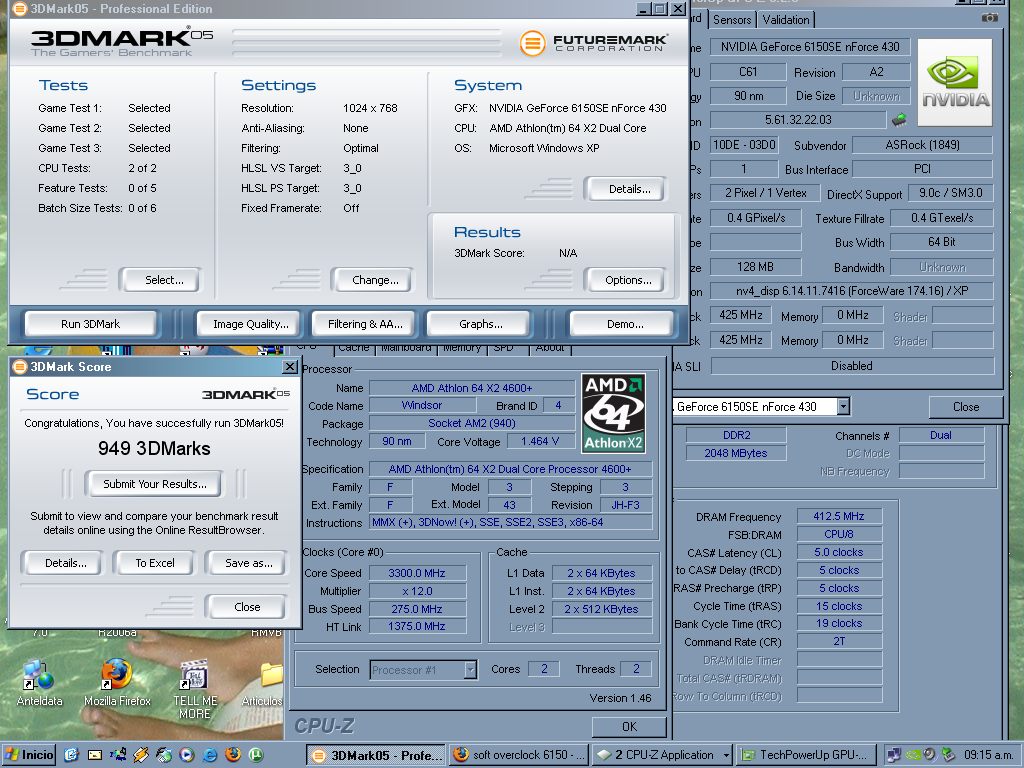Screen dimensions: 1024x768
Task: Click the NVIDIA SLI Disabled field
Action: tap(852, 366)
